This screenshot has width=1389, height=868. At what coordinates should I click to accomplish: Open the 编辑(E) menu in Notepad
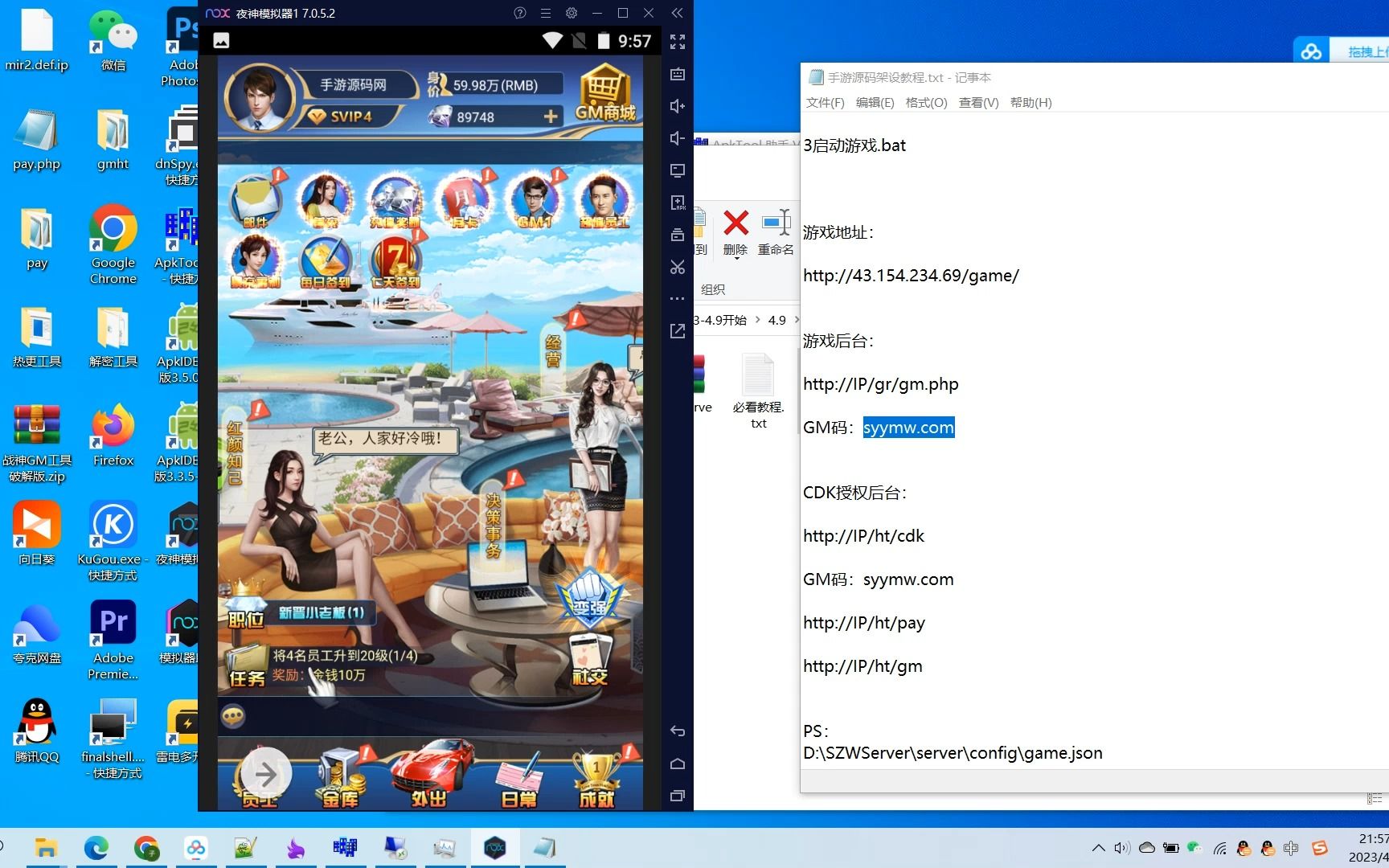(875, 102)
